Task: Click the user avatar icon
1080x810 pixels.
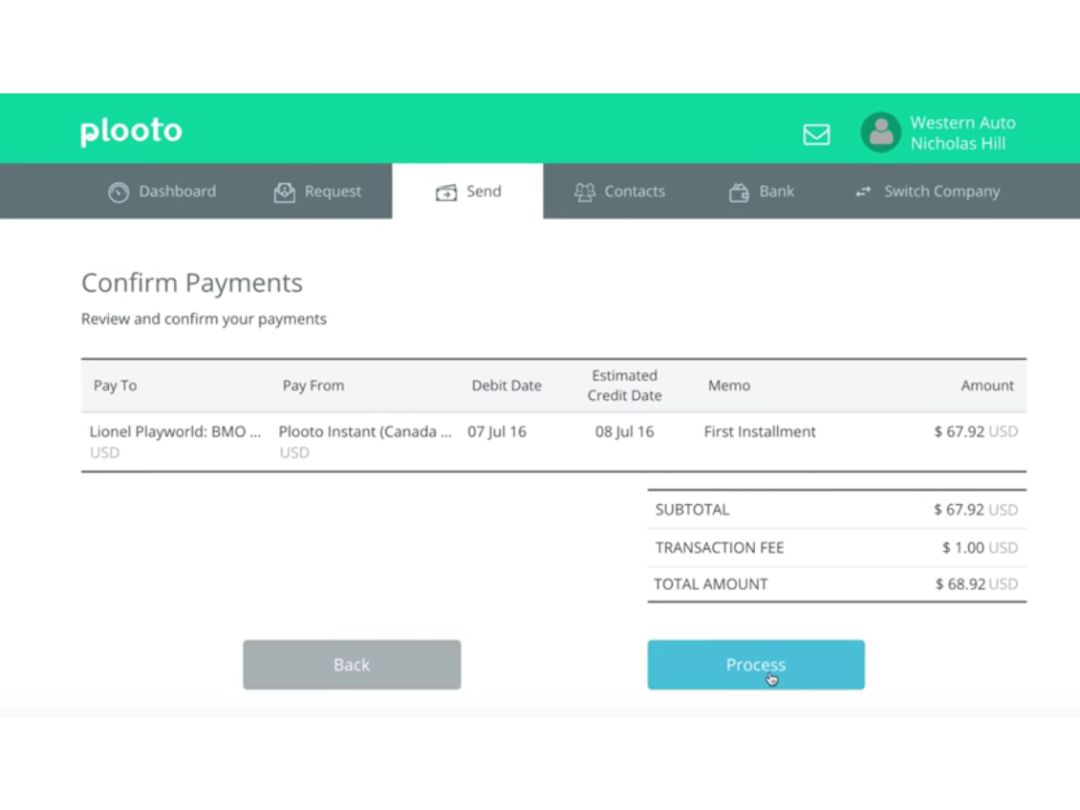Action: pyautogui.click(x=880, y=132)
